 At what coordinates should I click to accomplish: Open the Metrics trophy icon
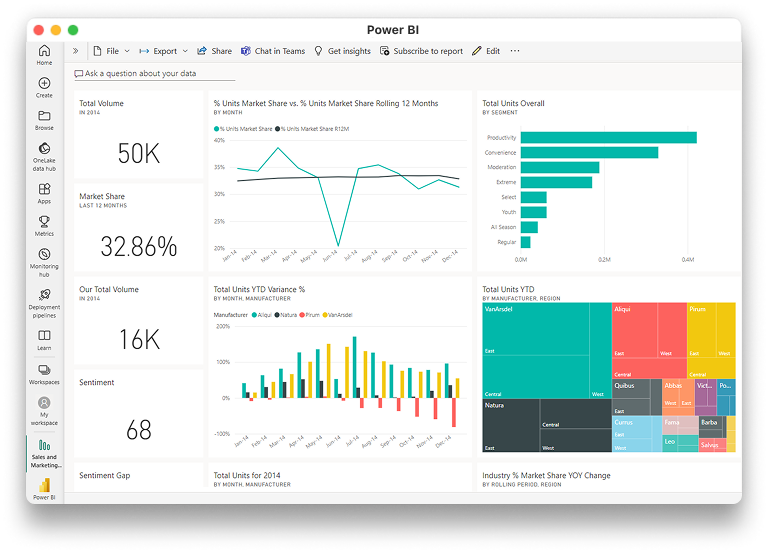44,222
